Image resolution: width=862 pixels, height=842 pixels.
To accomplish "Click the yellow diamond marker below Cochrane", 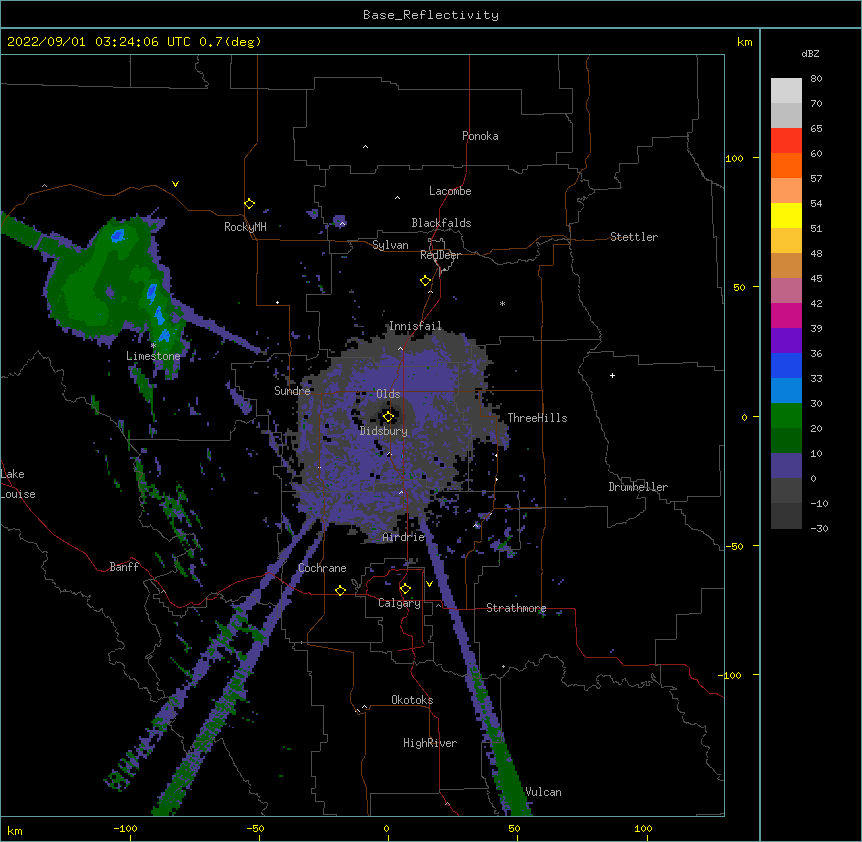I will (340, 590).
